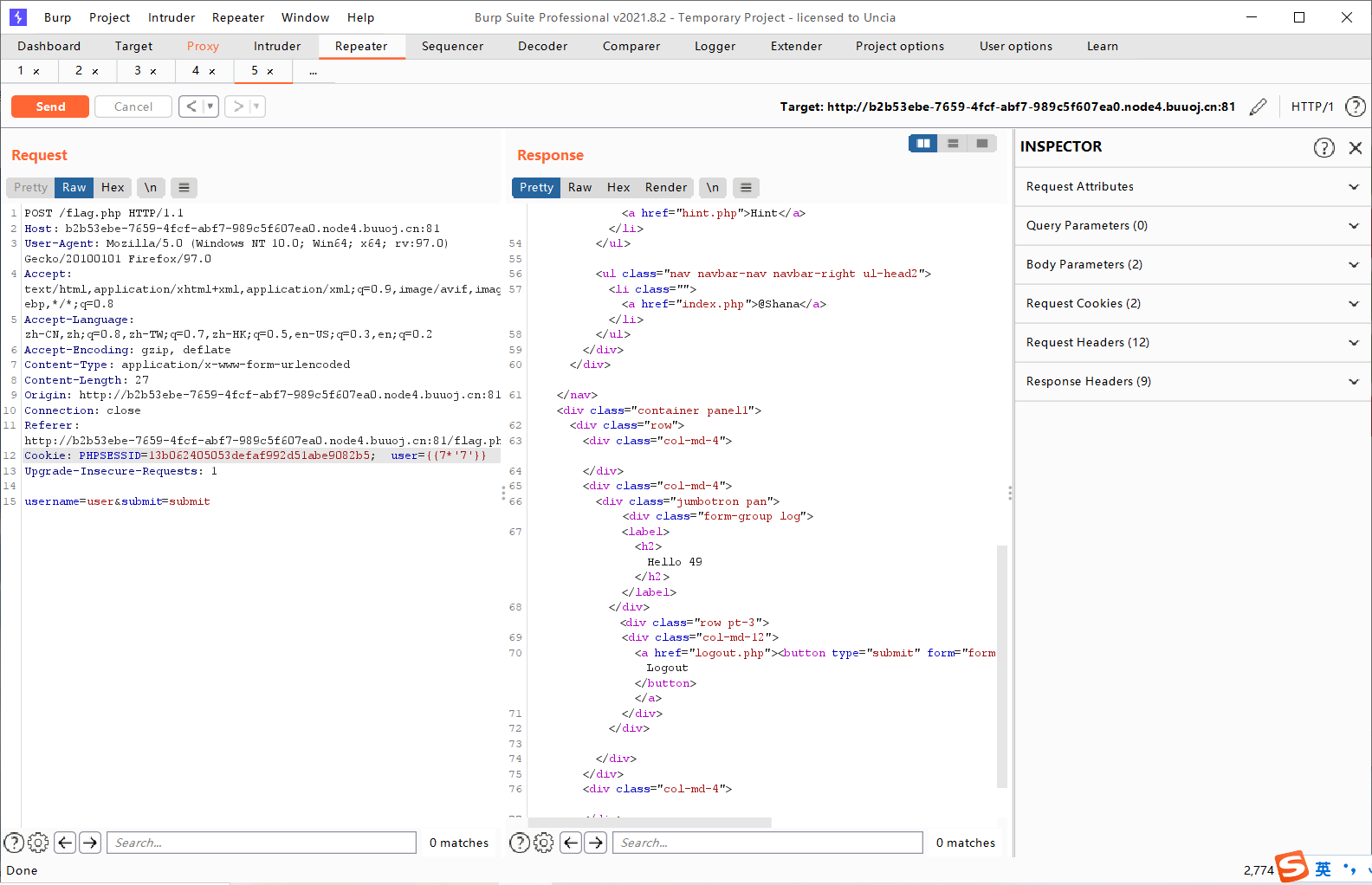Switch response view to Render
The height and width of the screenshot is (885, 1372).
[666, 187]
